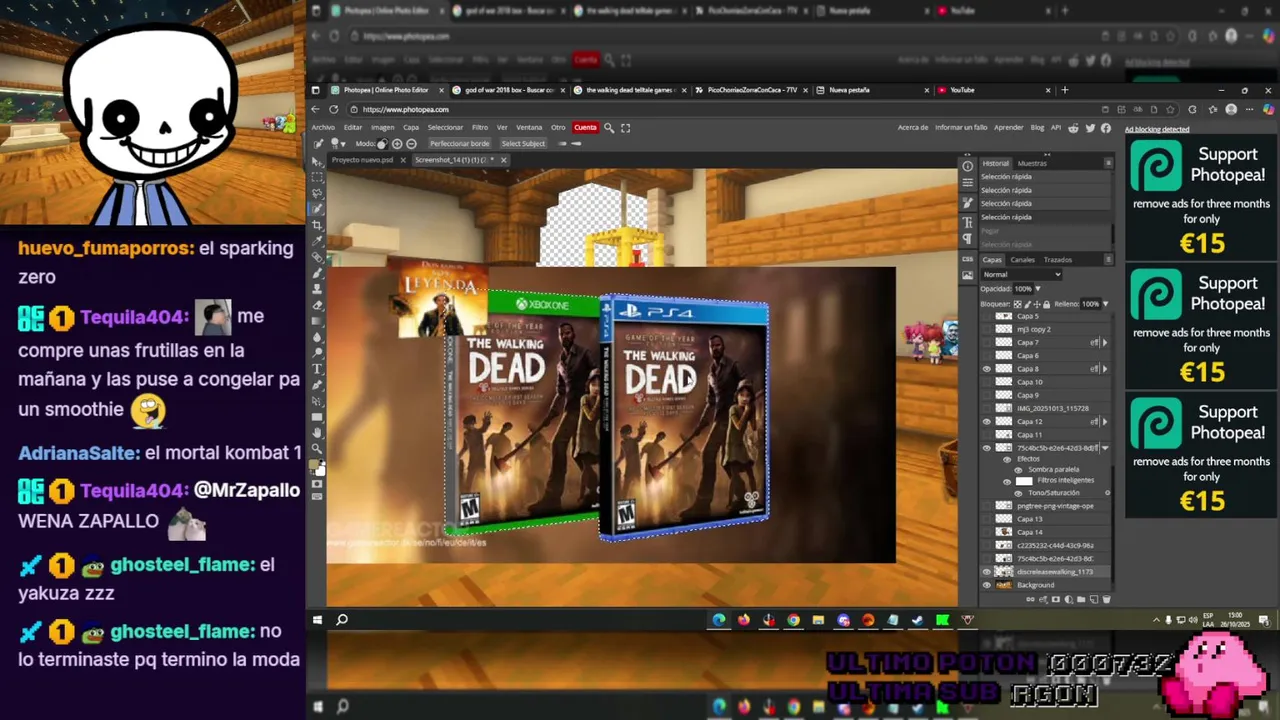Toggle Photopea fullscreen icon in menu bar

coord(625,128)
